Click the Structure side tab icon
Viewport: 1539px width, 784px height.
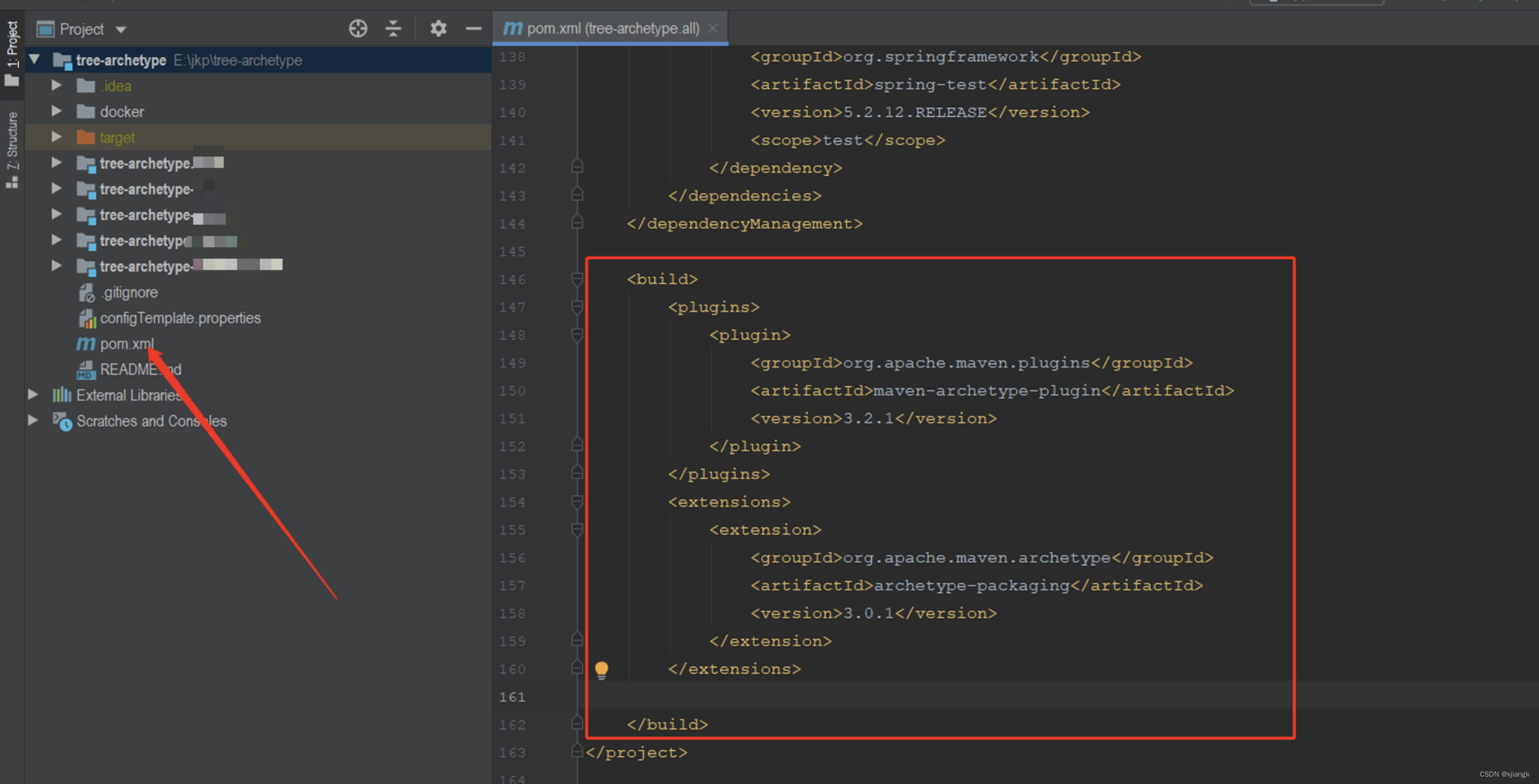click(x=12, y=182)
